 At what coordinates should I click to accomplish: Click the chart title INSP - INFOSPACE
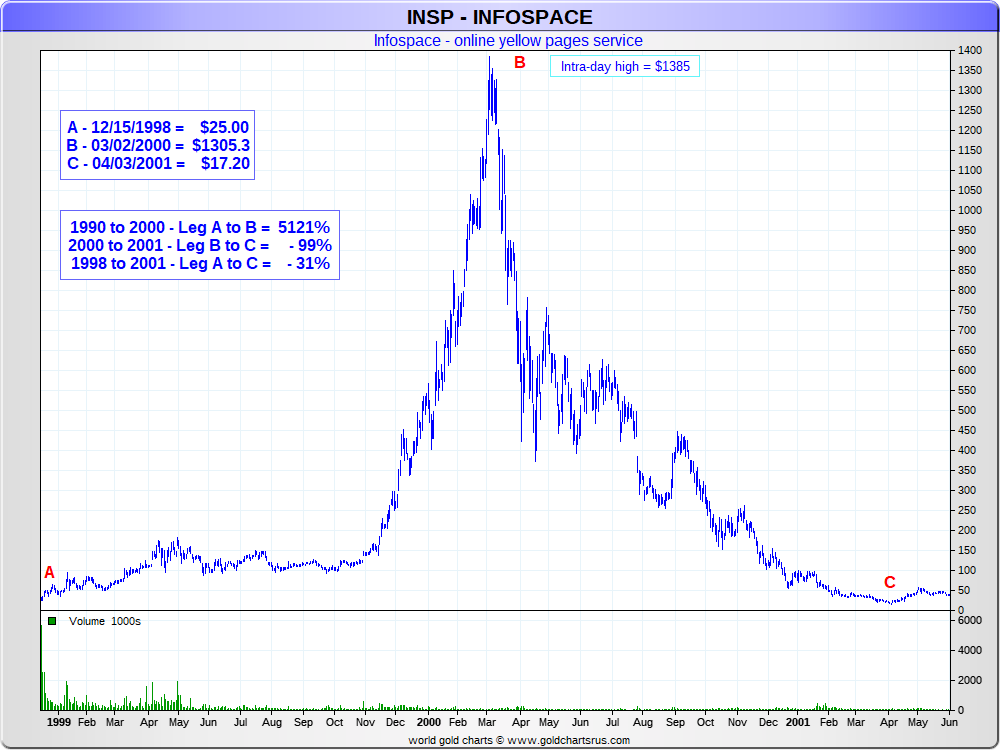pos(499,17)
